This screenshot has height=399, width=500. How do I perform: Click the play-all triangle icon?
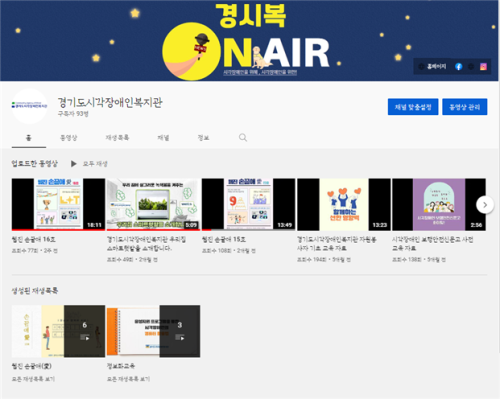click(x=74, y=164)
